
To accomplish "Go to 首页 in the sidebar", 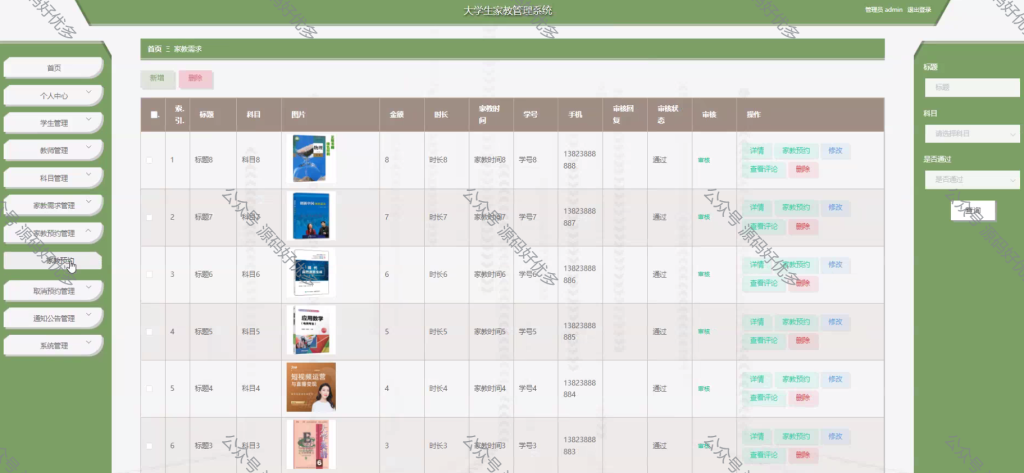I will pos(53,68).
